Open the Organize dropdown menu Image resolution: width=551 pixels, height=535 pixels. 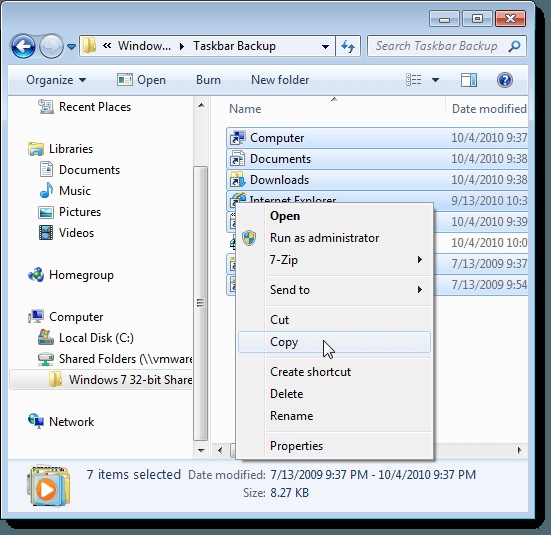click(56, 80)
